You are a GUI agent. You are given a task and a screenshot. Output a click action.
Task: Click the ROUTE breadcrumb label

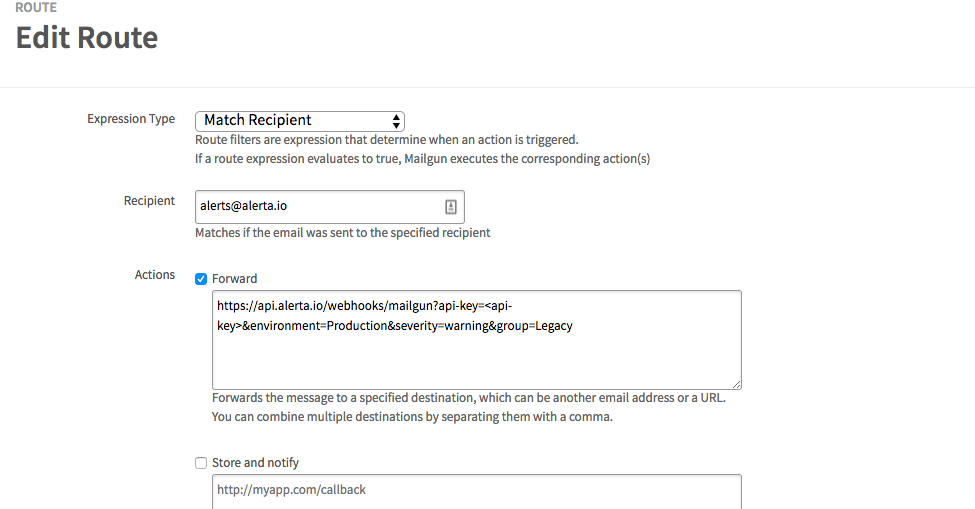coord(36,7)
